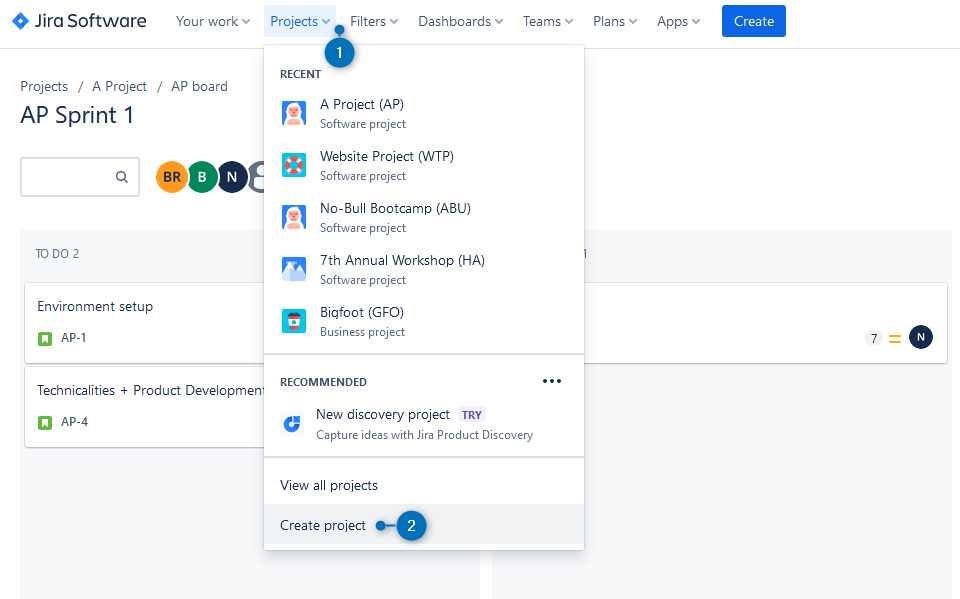The image size is (960, 599).
Task: Open Environment setup card
Action: [x=144, y=323]
